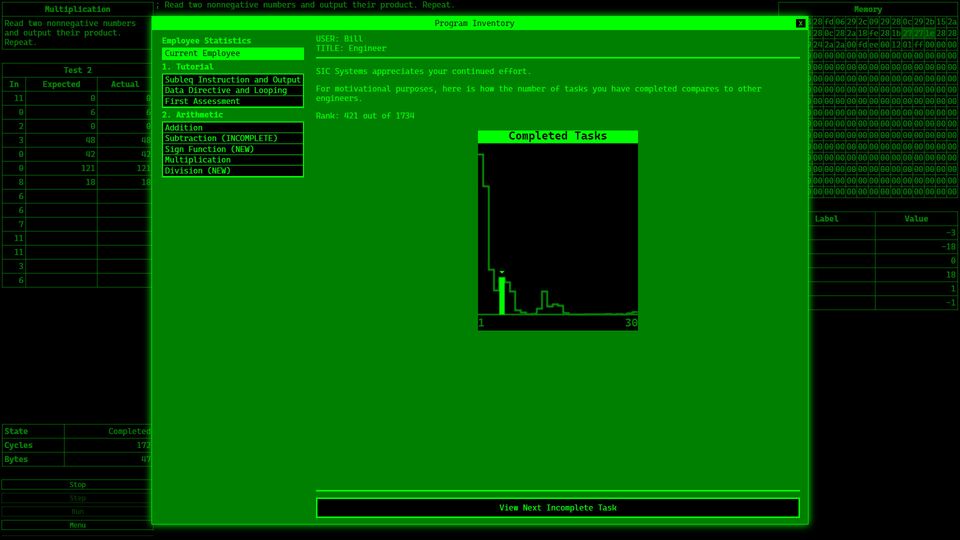Click the Test 2 table header
This screenshot has width=960, height=540.
(77, 70)
